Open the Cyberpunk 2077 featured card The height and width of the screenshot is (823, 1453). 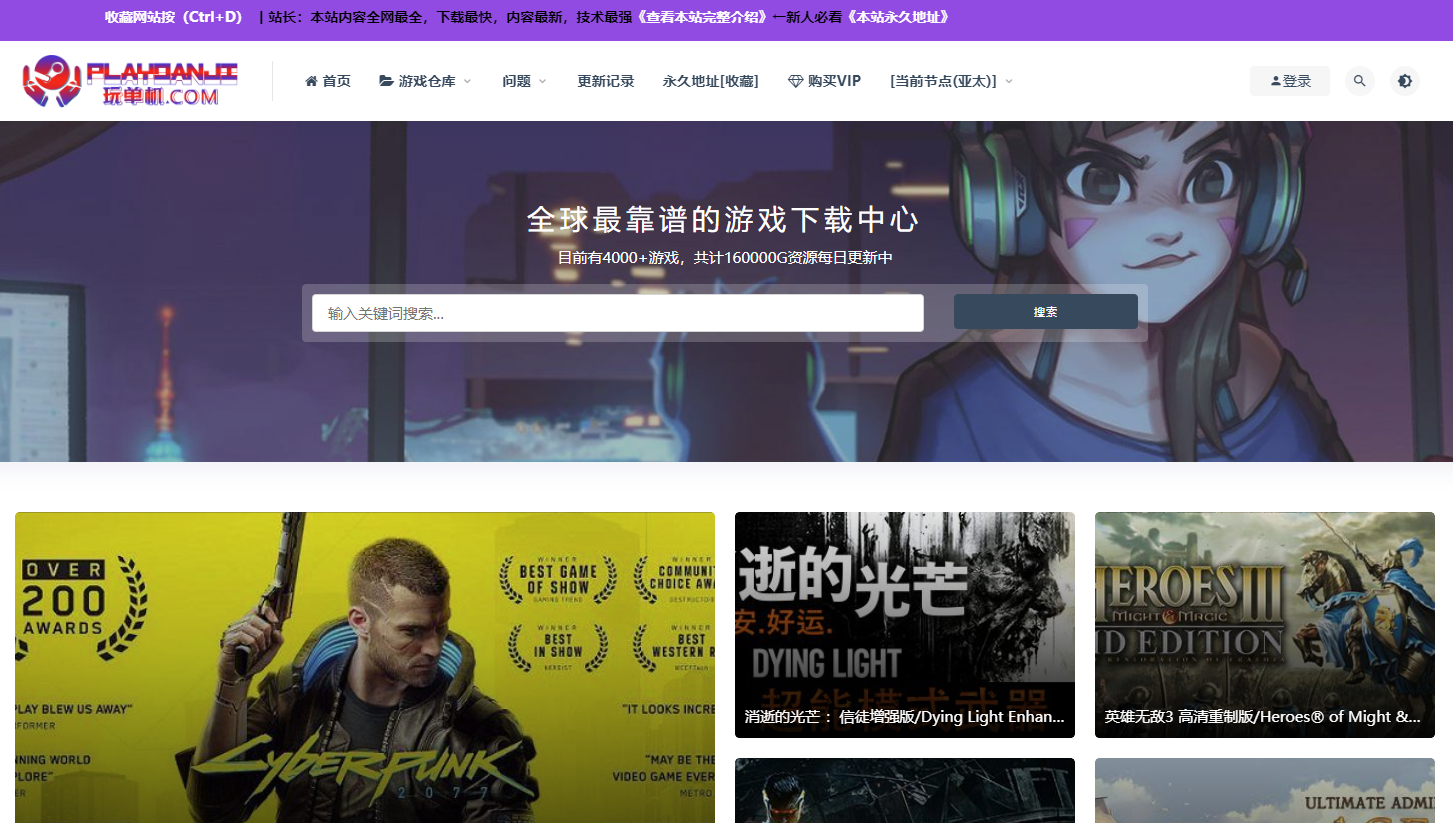coord(365,667)
